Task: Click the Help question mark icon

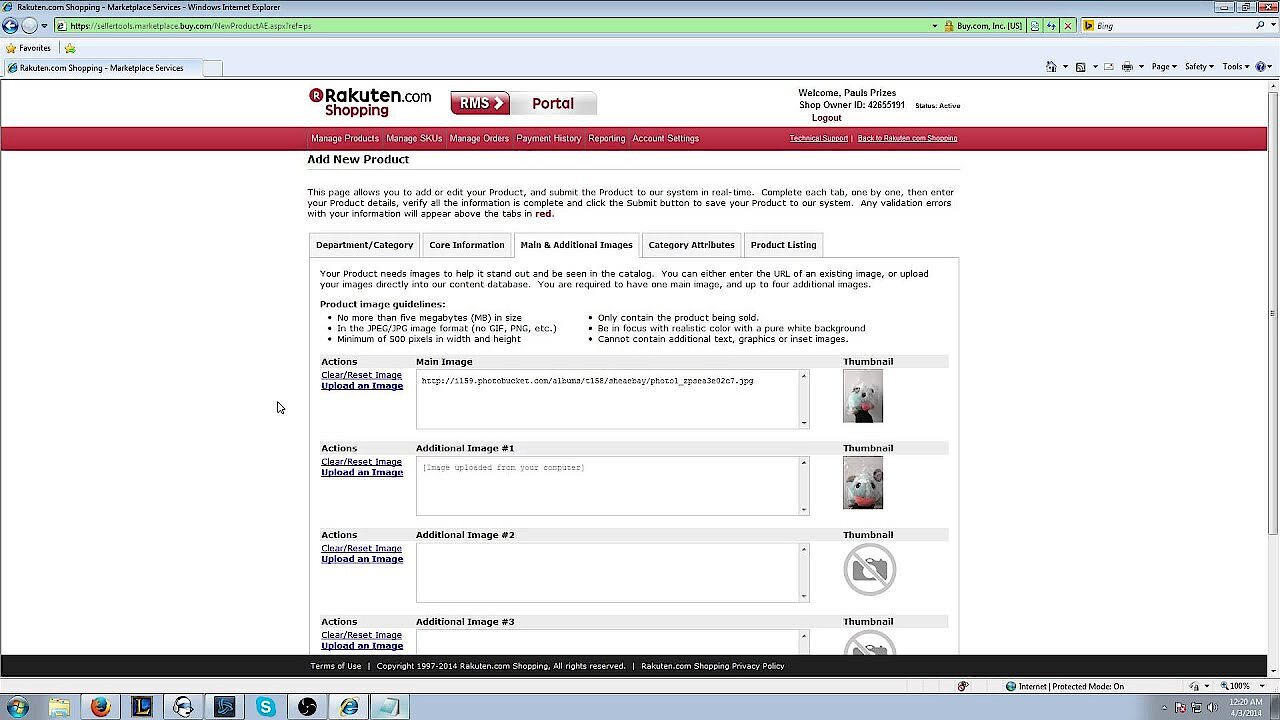Action: [1261, 67]
